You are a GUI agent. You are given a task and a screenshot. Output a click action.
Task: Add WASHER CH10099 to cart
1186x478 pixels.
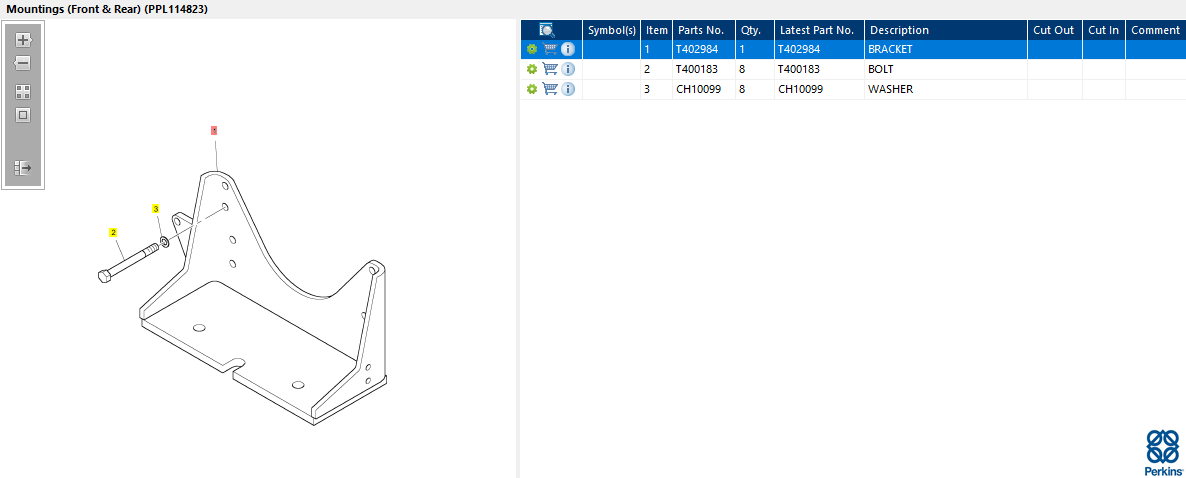point(551,89)
